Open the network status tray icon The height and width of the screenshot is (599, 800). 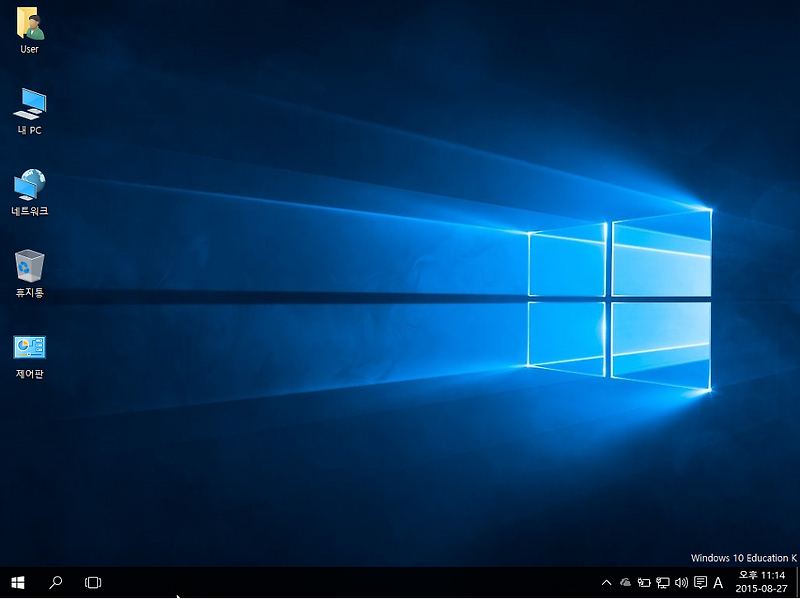click(x=663, y=582)
